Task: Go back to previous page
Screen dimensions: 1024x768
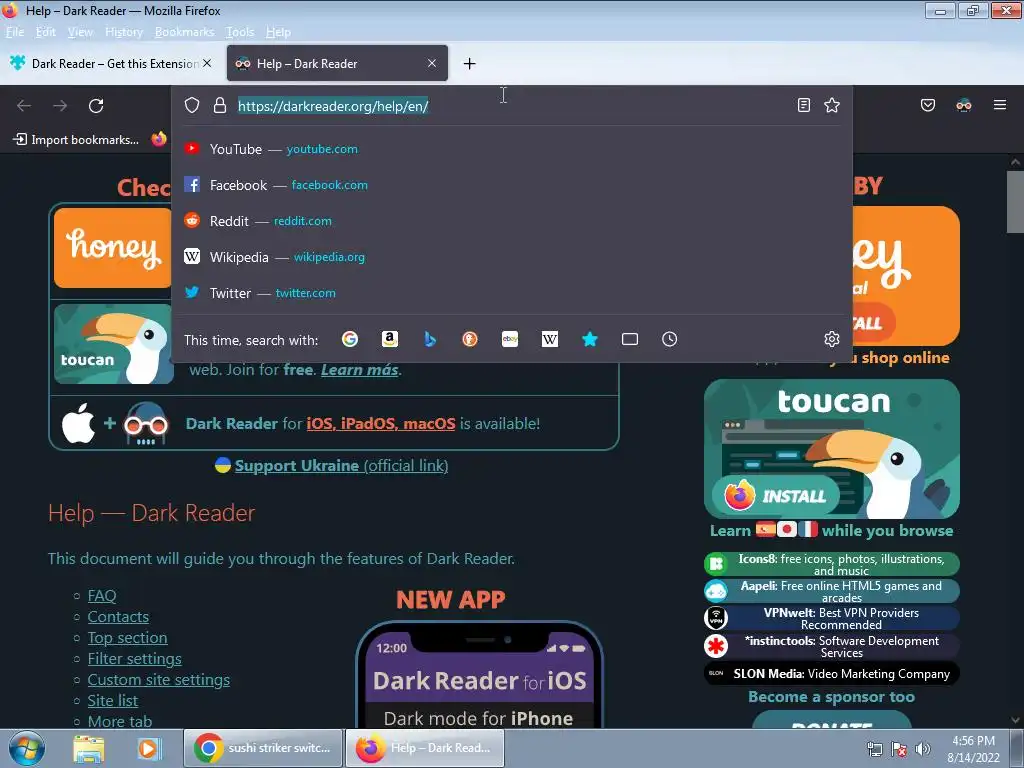Action: click(24, 106)
